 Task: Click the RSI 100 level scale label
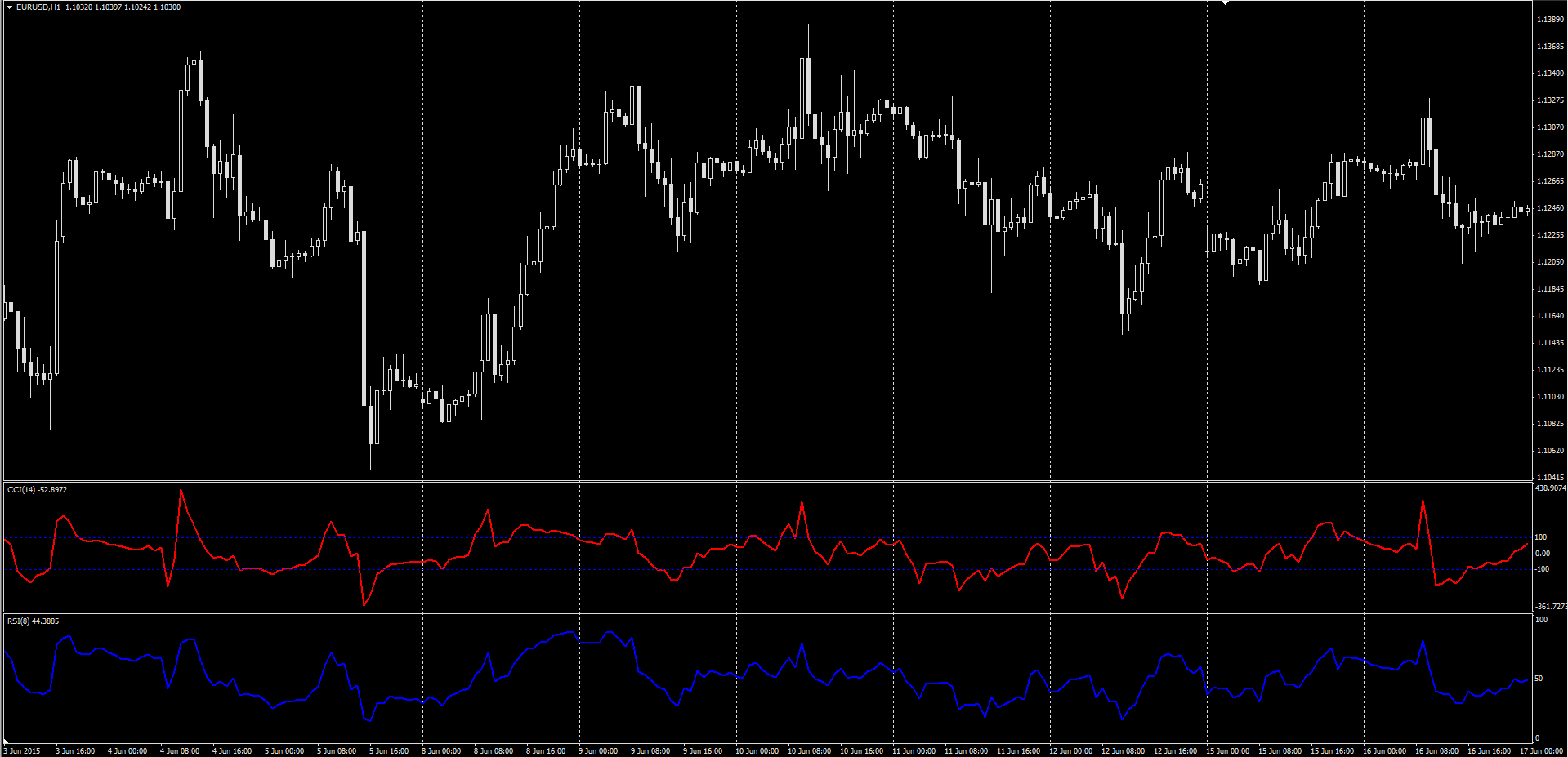(1541, 621)
